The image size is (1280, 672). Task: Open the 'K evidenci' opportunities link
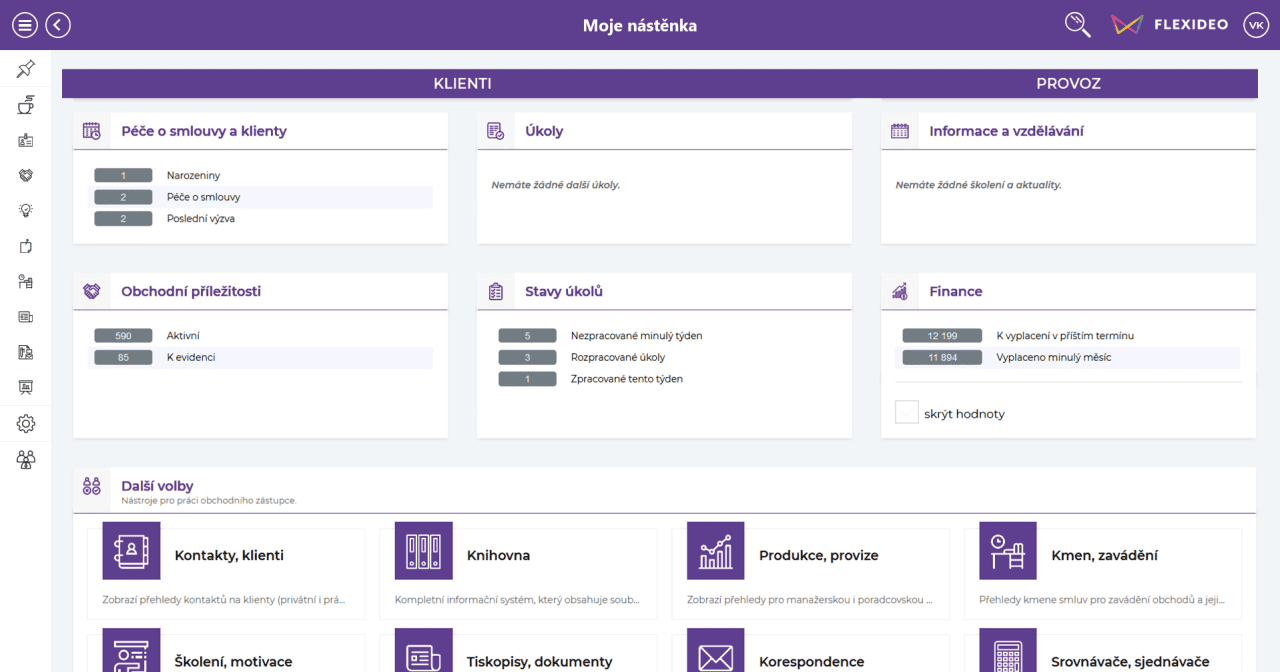260,357
